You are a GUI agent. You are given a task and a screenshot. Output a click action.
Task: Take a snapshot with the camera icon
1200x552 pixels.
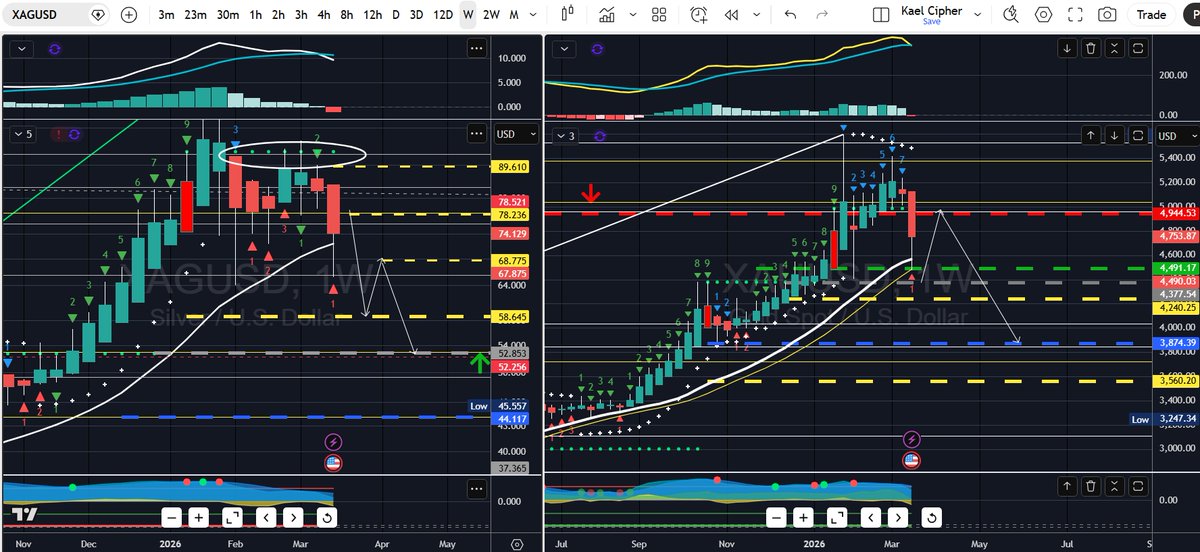(x=1107, y=15)
